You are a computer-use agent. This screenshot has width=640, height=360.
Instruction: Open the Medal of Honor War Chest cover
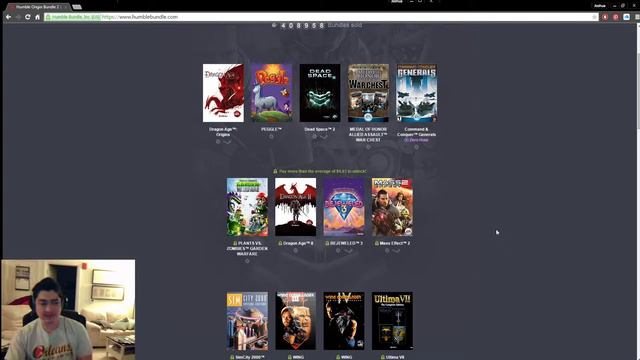tap(368, 93)
